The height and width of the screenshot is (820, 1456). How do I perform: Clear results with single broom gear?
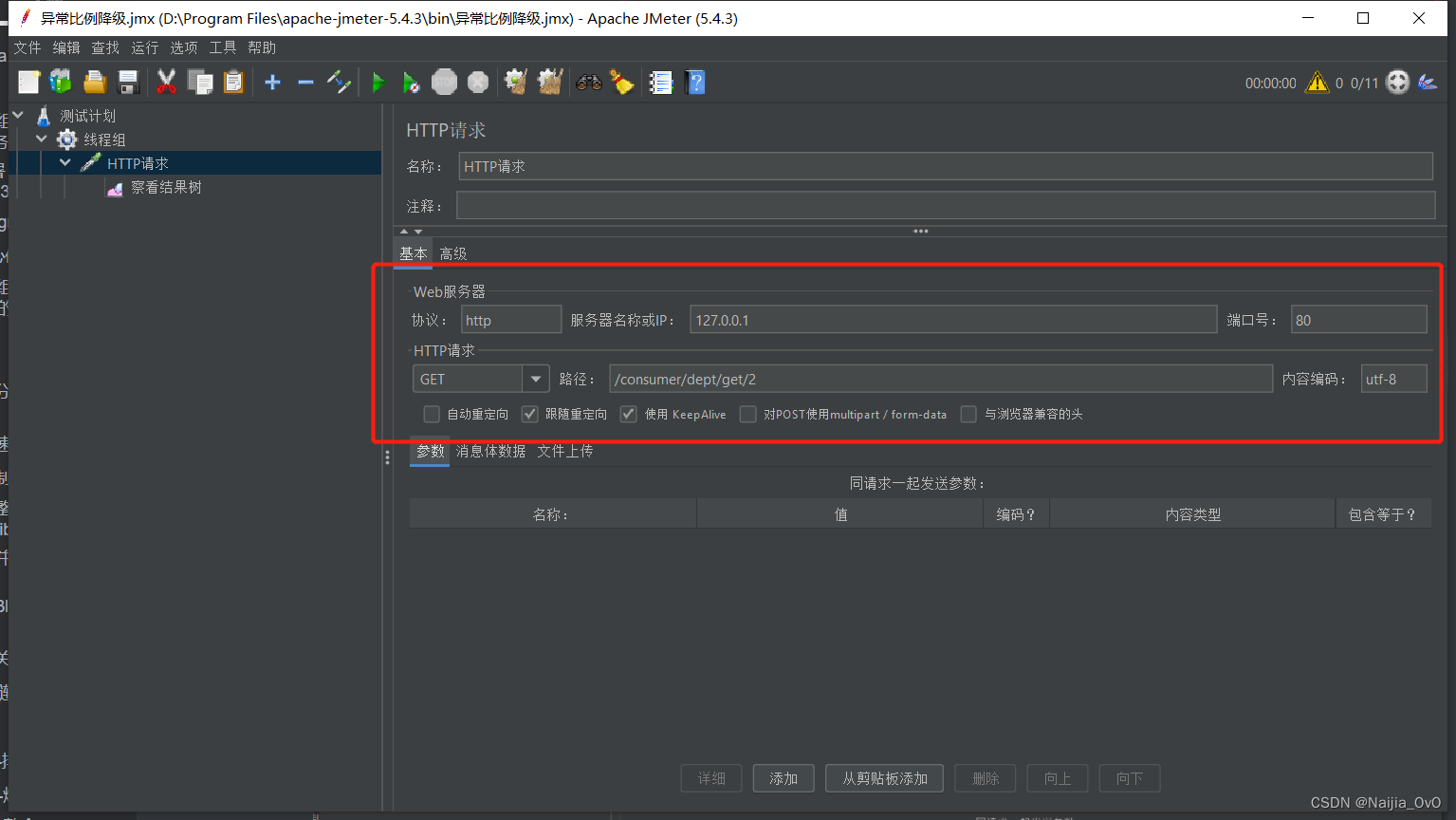[516, 83]
